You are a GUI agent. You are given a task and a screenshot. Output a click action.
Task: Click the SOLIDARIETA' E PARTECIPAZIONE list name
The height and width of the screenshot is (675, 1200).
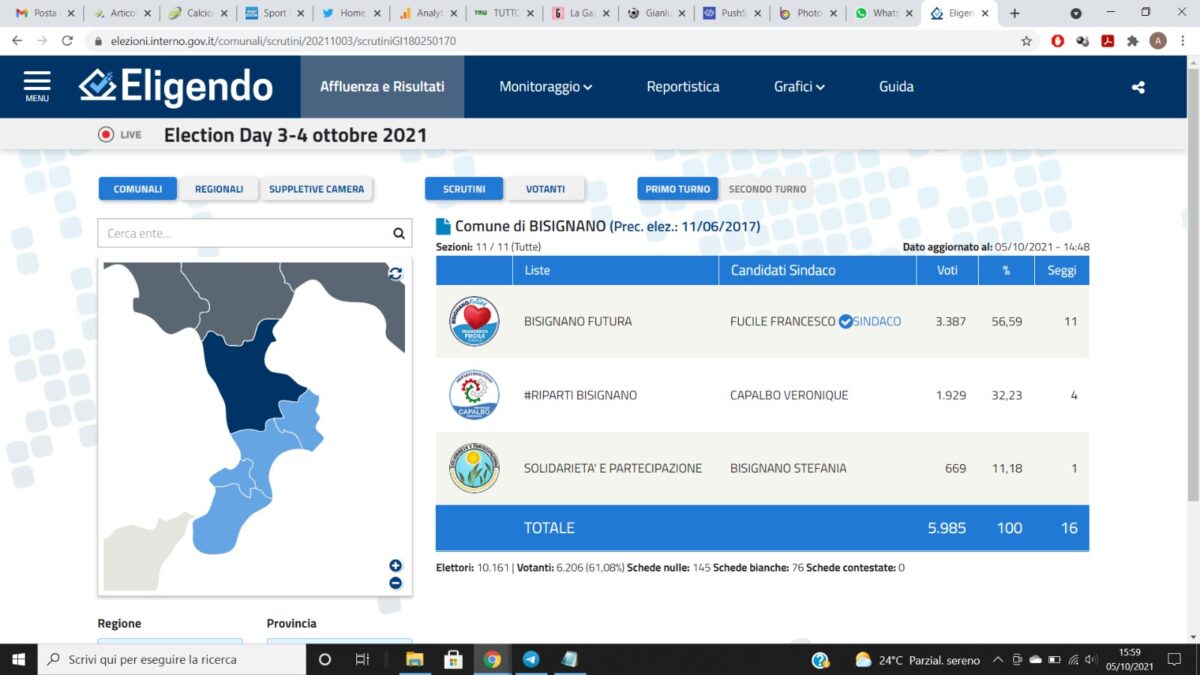click(x=613, y=468)
